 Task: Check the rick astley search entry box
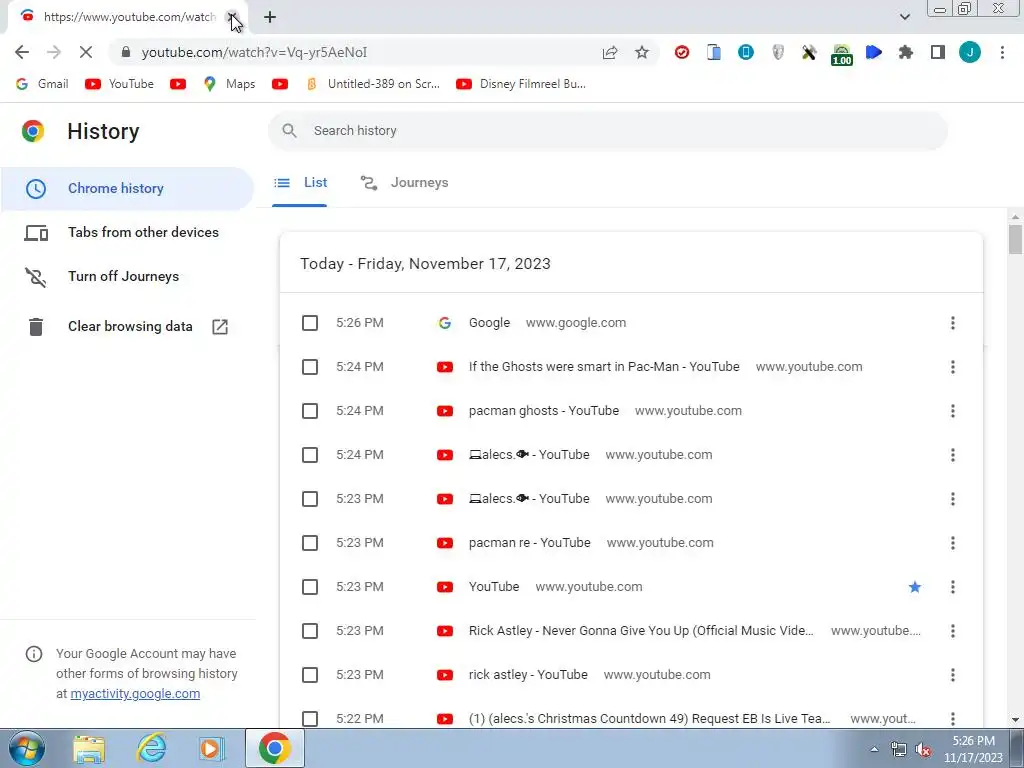tap(310, 675)
